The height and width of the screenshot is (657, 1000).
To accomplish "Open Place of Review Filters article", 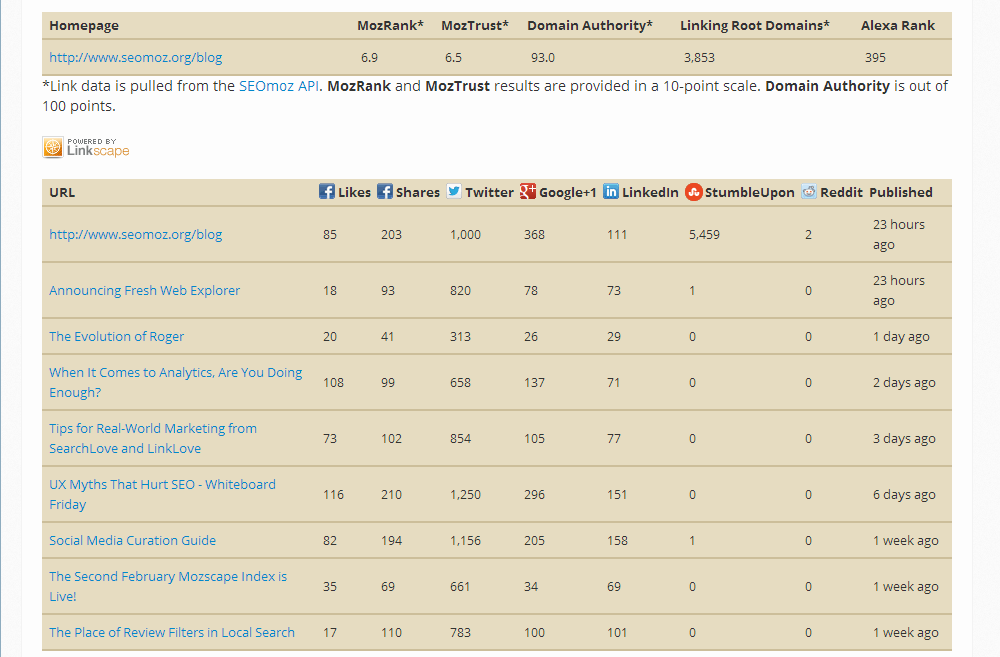I will click(x=172, y=632).
